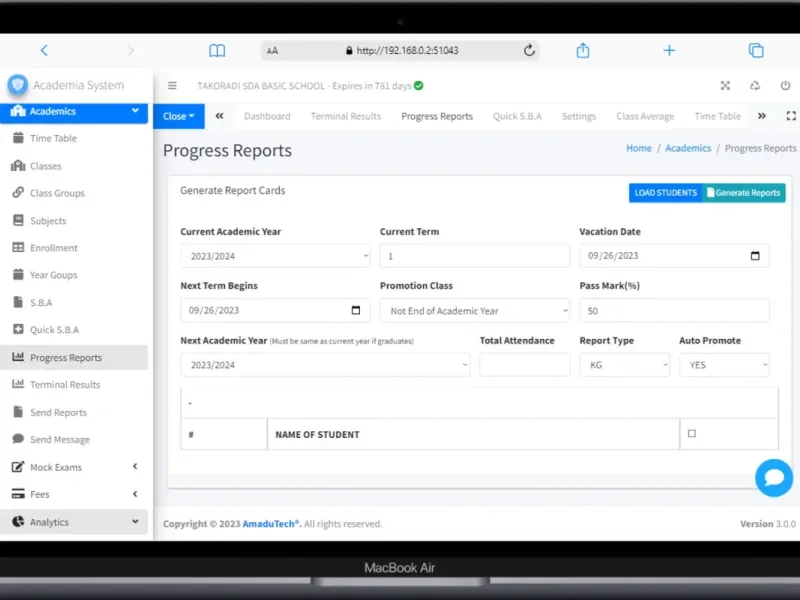Show all browser tabs icon
The height and width of the screenshot is (600, 800).
[x=756, y=50]
